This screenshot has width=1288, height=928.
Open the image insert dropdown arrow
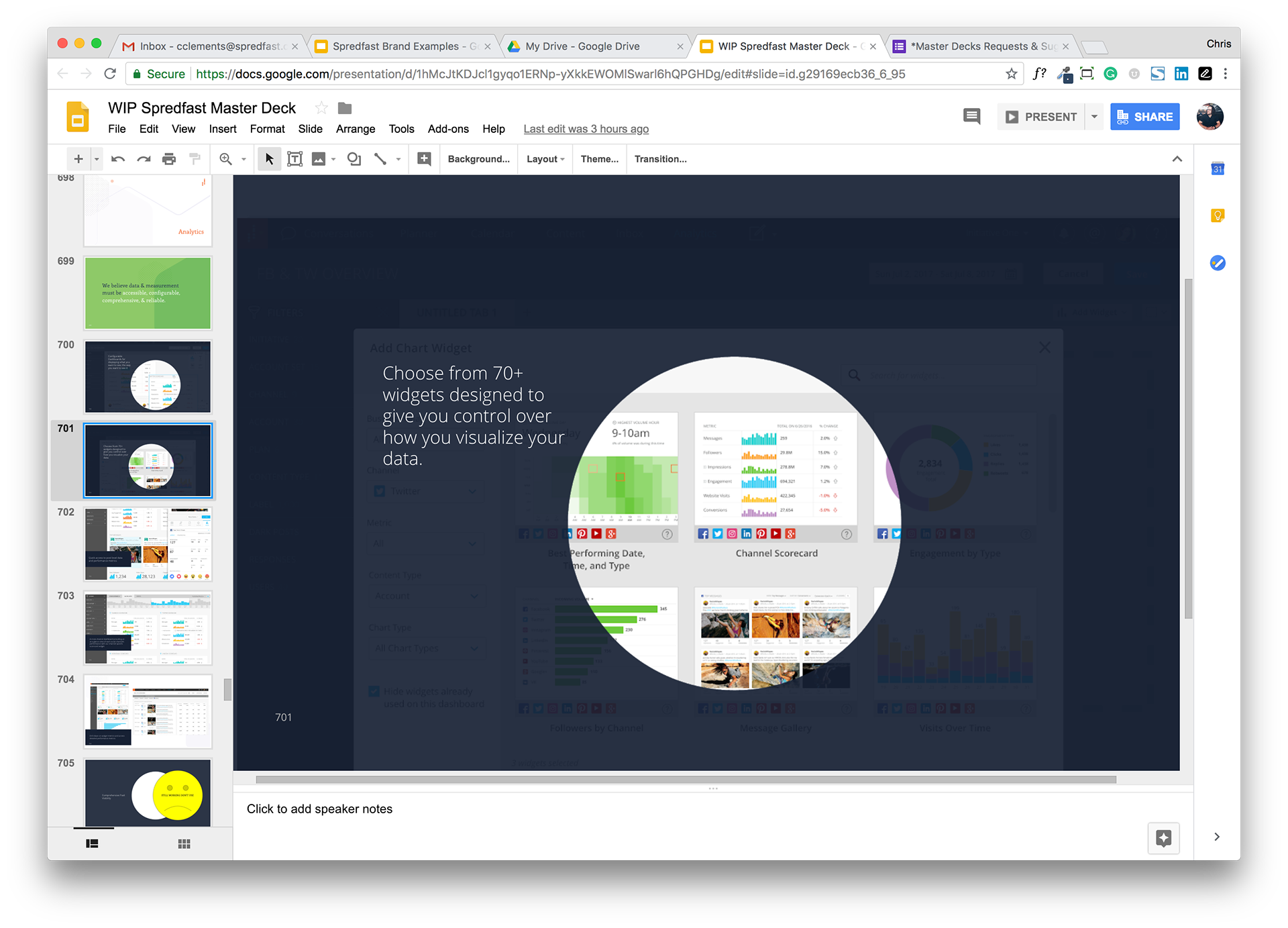(x=333, y=159)
